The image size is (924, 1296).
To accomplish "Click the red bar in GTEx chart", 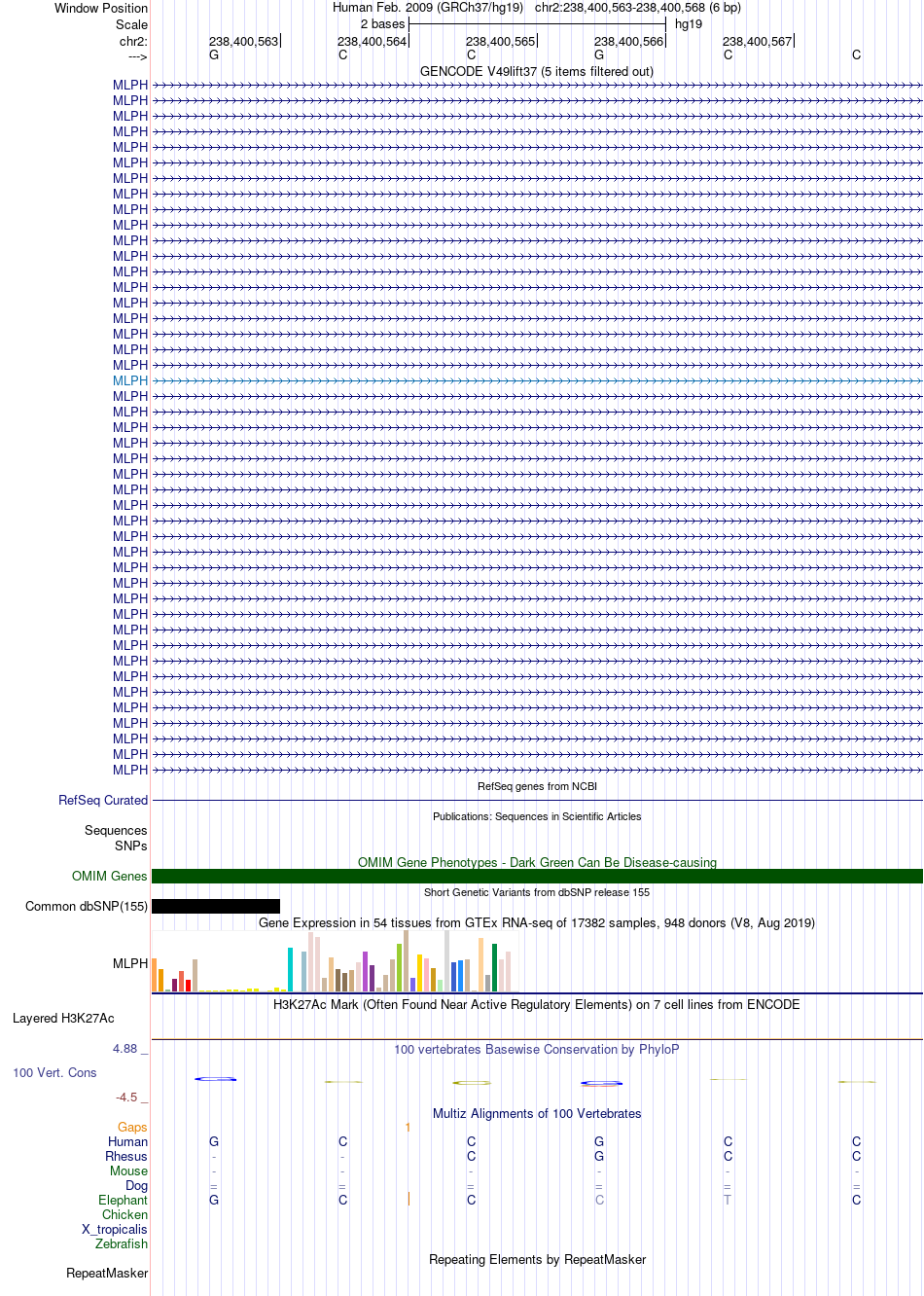I will (189, 986).
